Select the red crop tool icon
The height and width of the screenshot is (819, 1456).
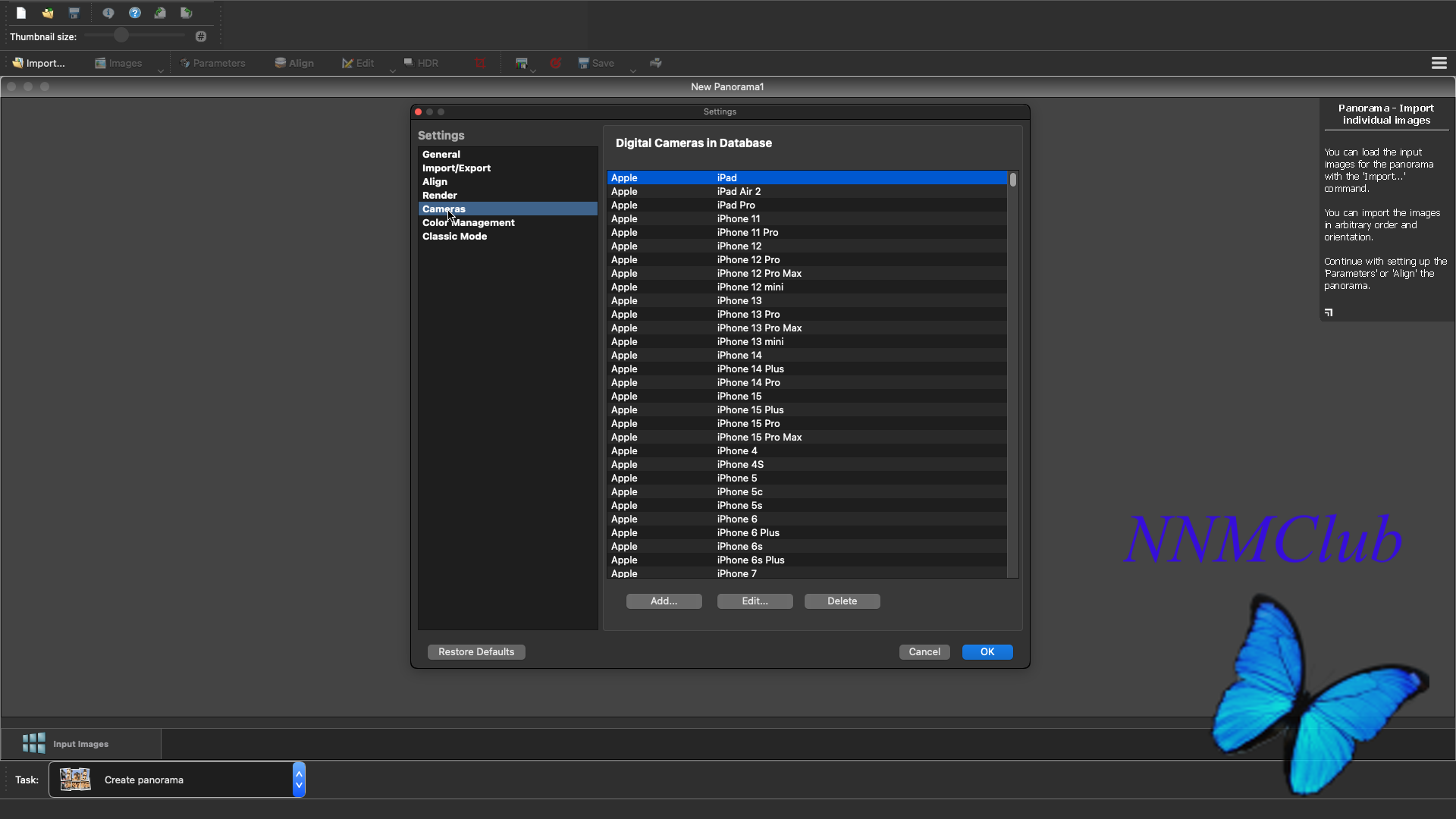[480, 63]
